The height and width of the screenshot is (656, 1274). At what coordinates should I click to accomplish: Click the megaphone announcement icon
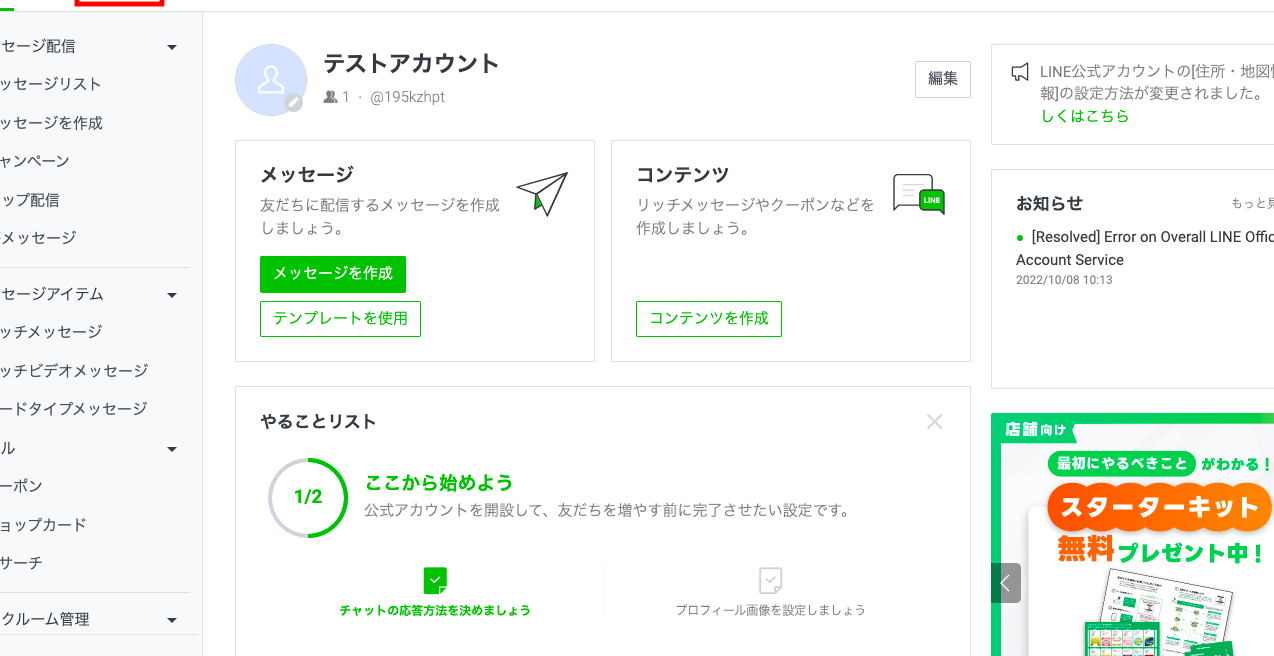click(1020, 72)
